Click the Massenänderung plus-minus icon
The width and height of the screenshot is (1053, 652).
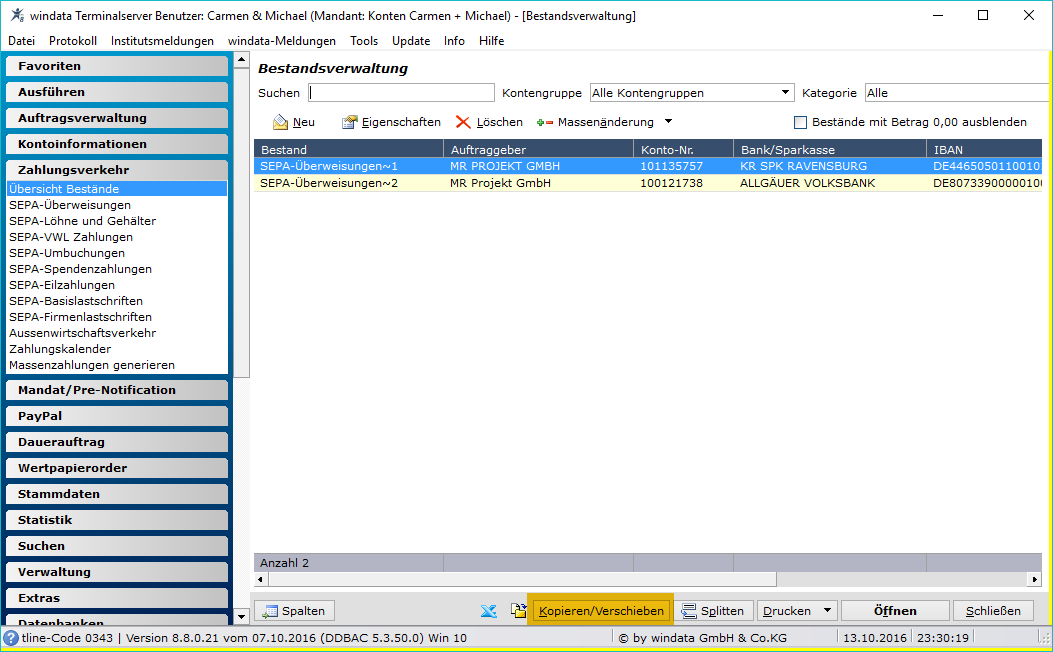click(545, 122)
